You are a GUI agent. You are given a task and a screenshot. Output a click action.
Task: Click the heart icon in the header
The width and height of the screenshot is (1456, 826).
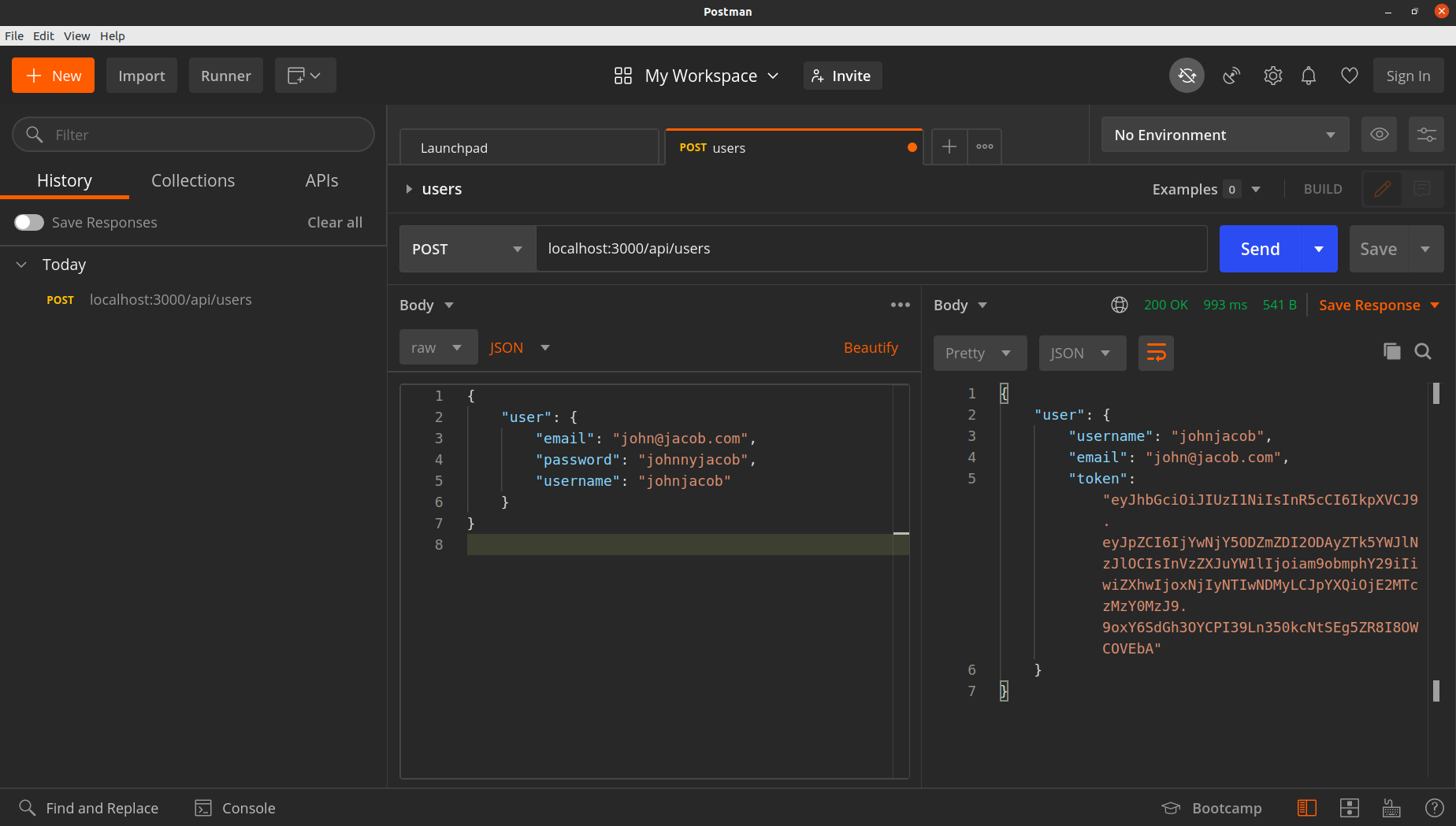tap(1350, 76)
